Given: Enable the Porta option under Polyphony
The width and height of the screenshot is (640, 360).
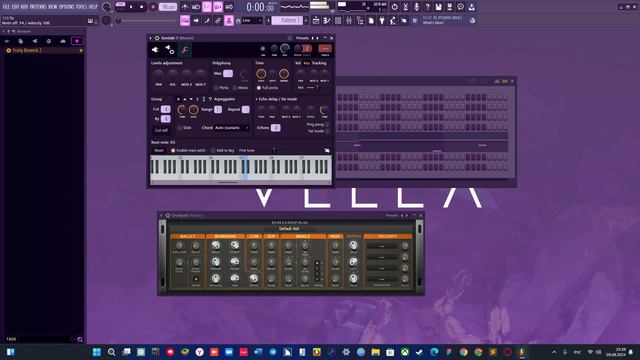Looking at the screenshot, I should pos(221,88).
